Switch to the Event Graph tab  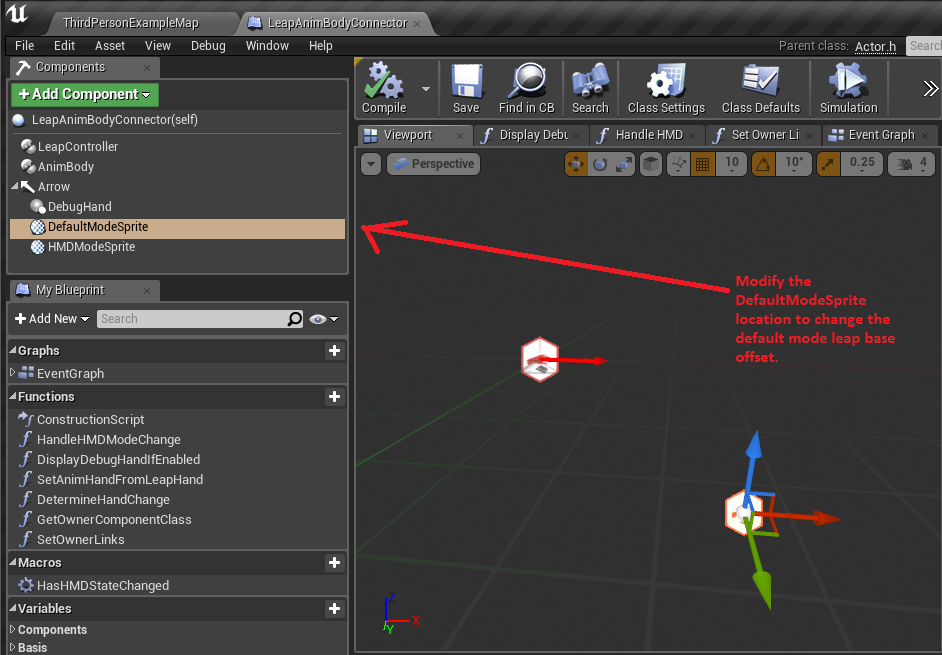[881, 135]
